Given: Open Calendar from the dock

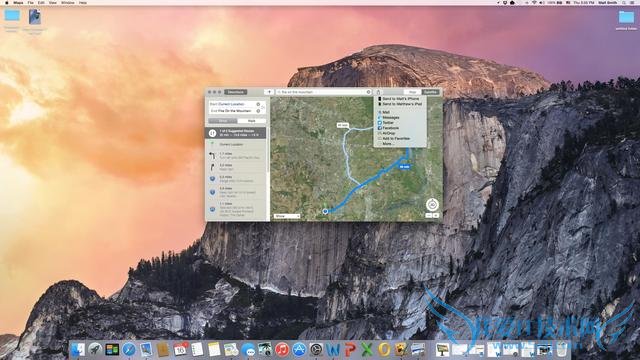Looking at the screenshot, I should point(180,349).
